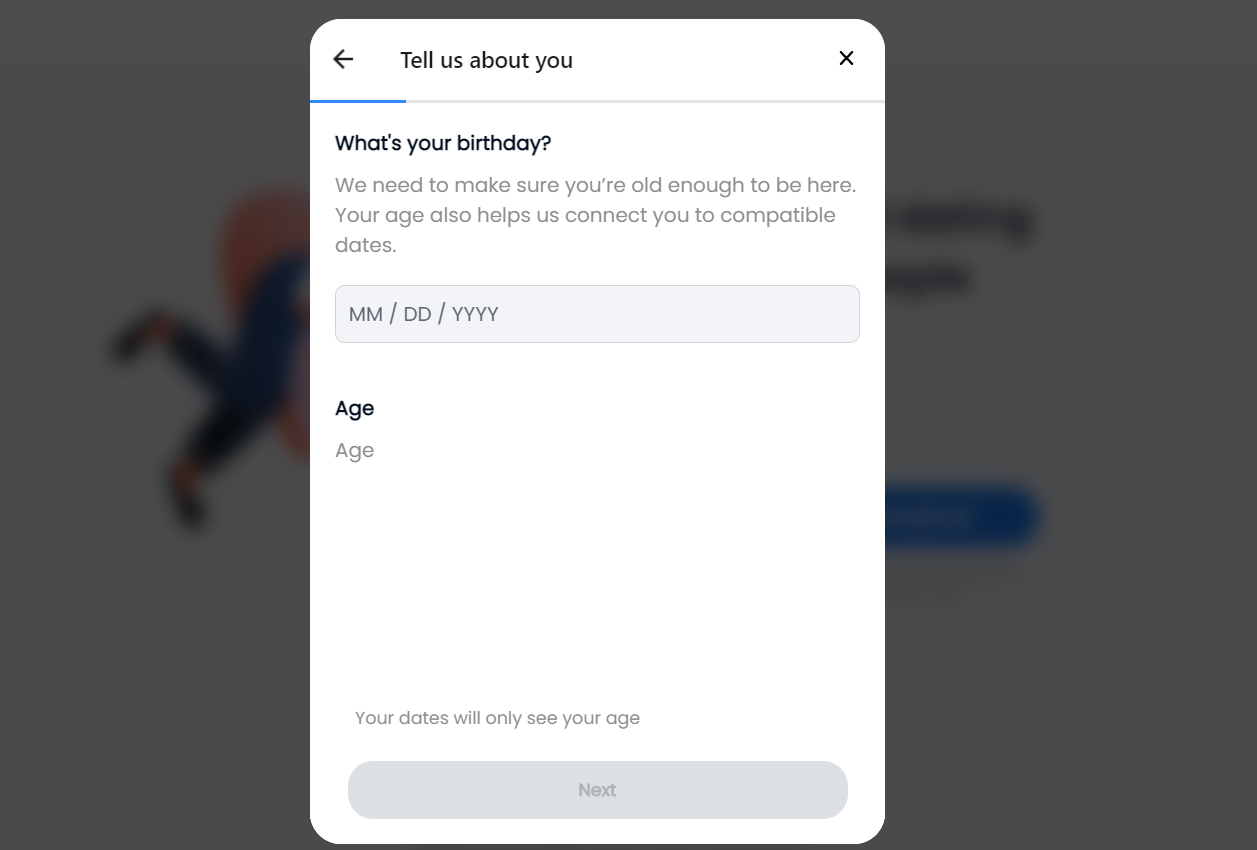
Task: Click the MM / DD / YYYY birthday field
Action: [x=597, y=314]
